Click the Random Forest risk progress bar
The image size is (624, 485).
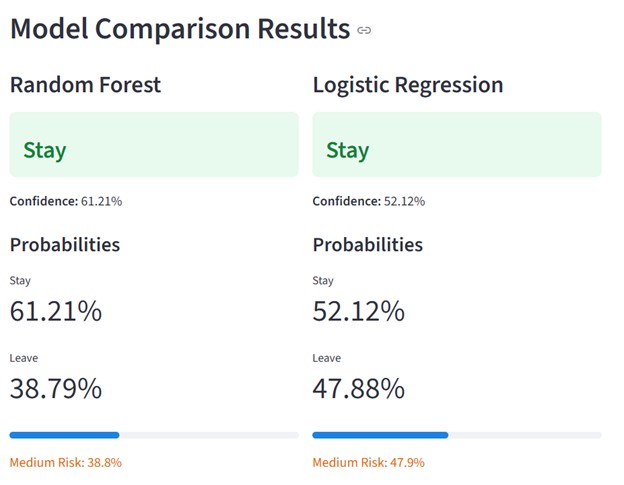tap(154, 435)
